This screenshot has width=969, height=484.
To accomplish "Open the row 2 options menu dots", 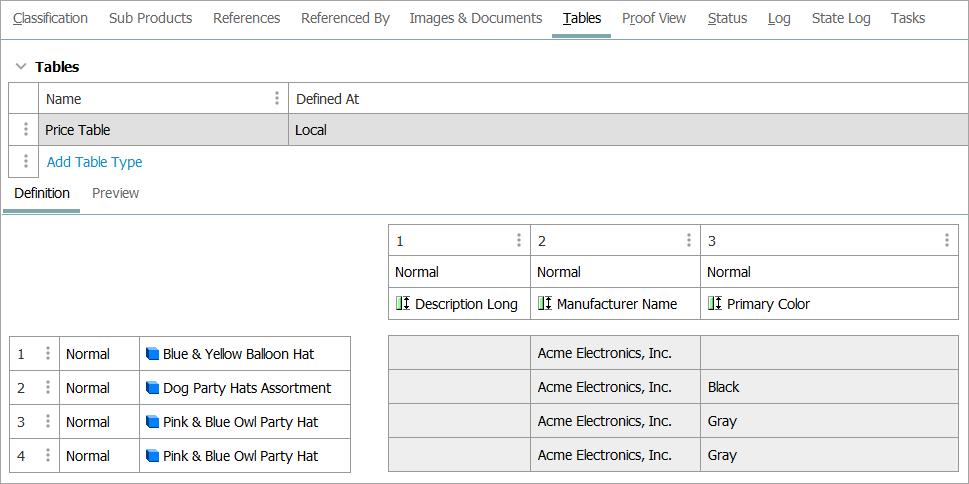I will (x=47, y=388).
